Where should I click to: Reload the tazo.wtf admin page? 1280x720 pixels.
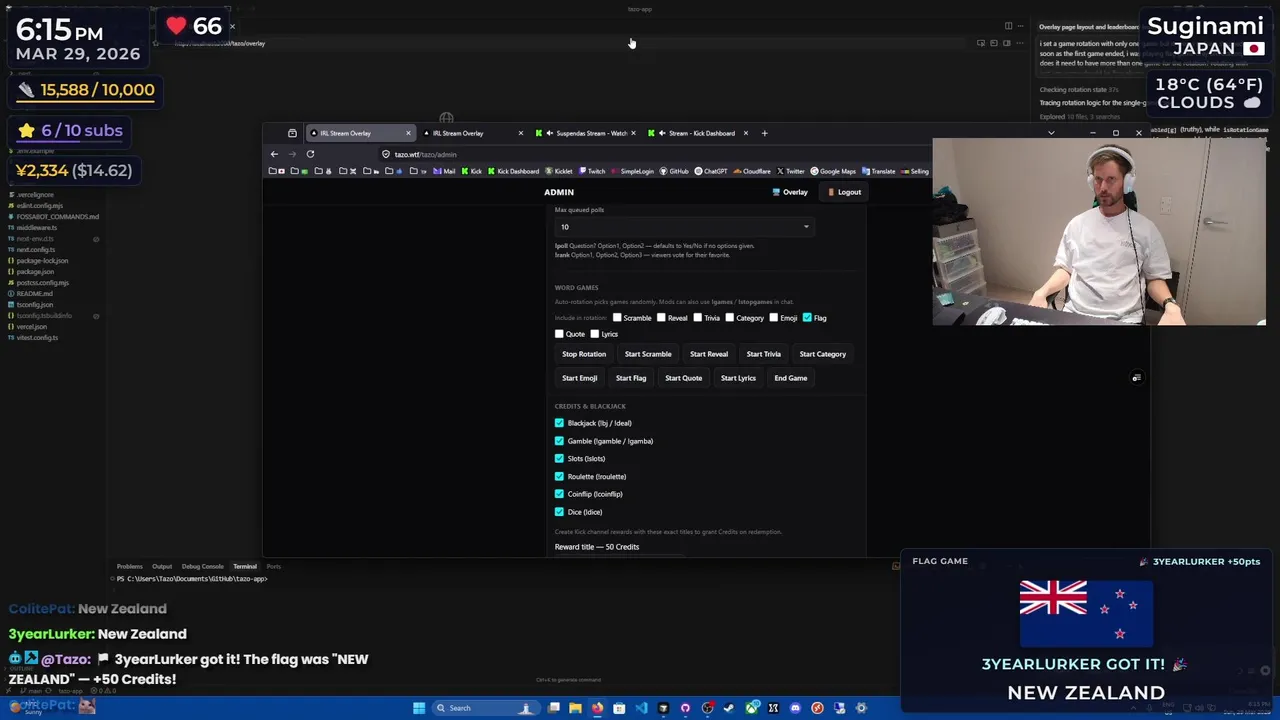pos(310,154)
